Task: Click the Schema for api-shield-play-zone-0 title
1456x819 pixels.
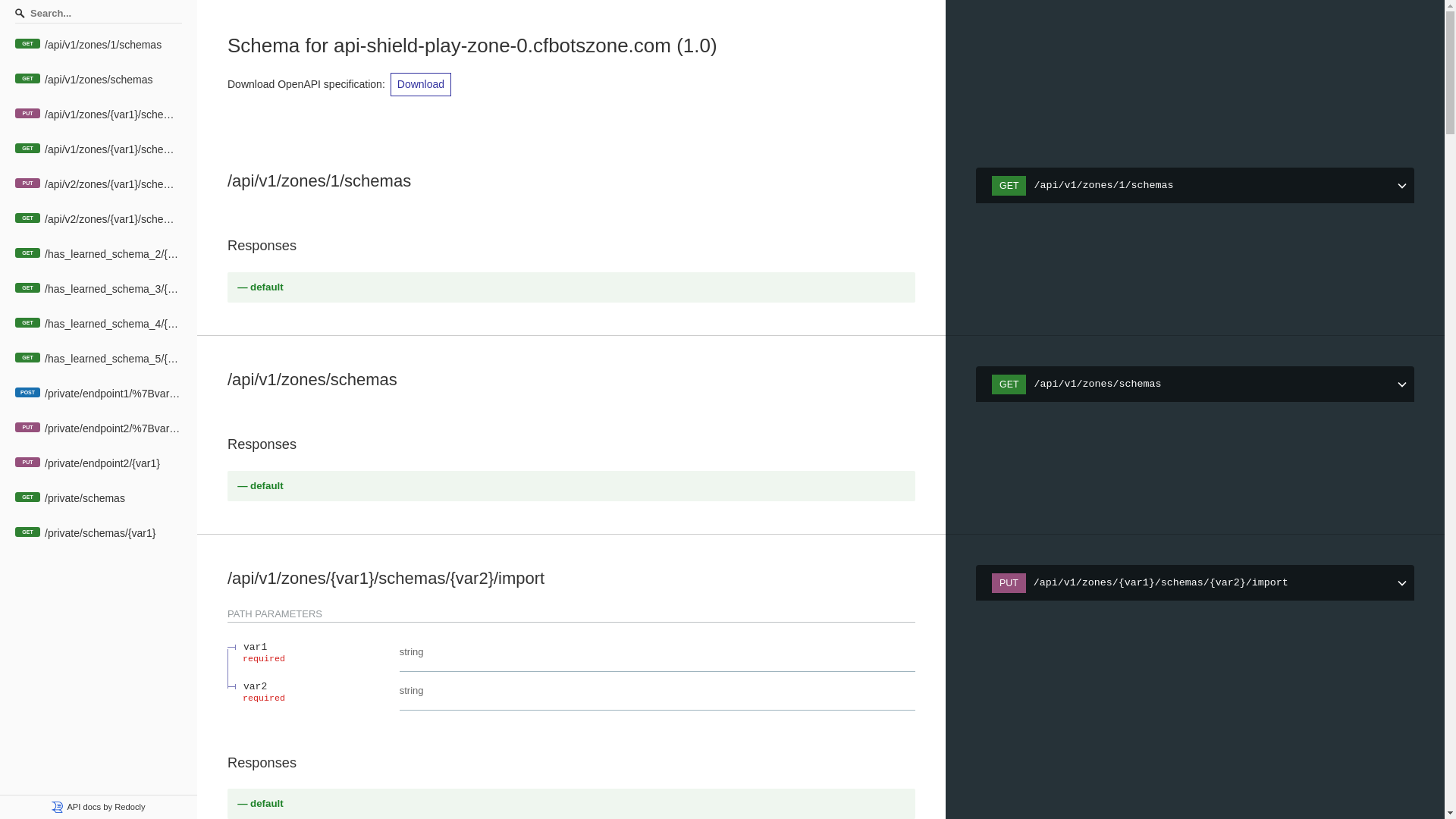Action: tap(472, 45)
